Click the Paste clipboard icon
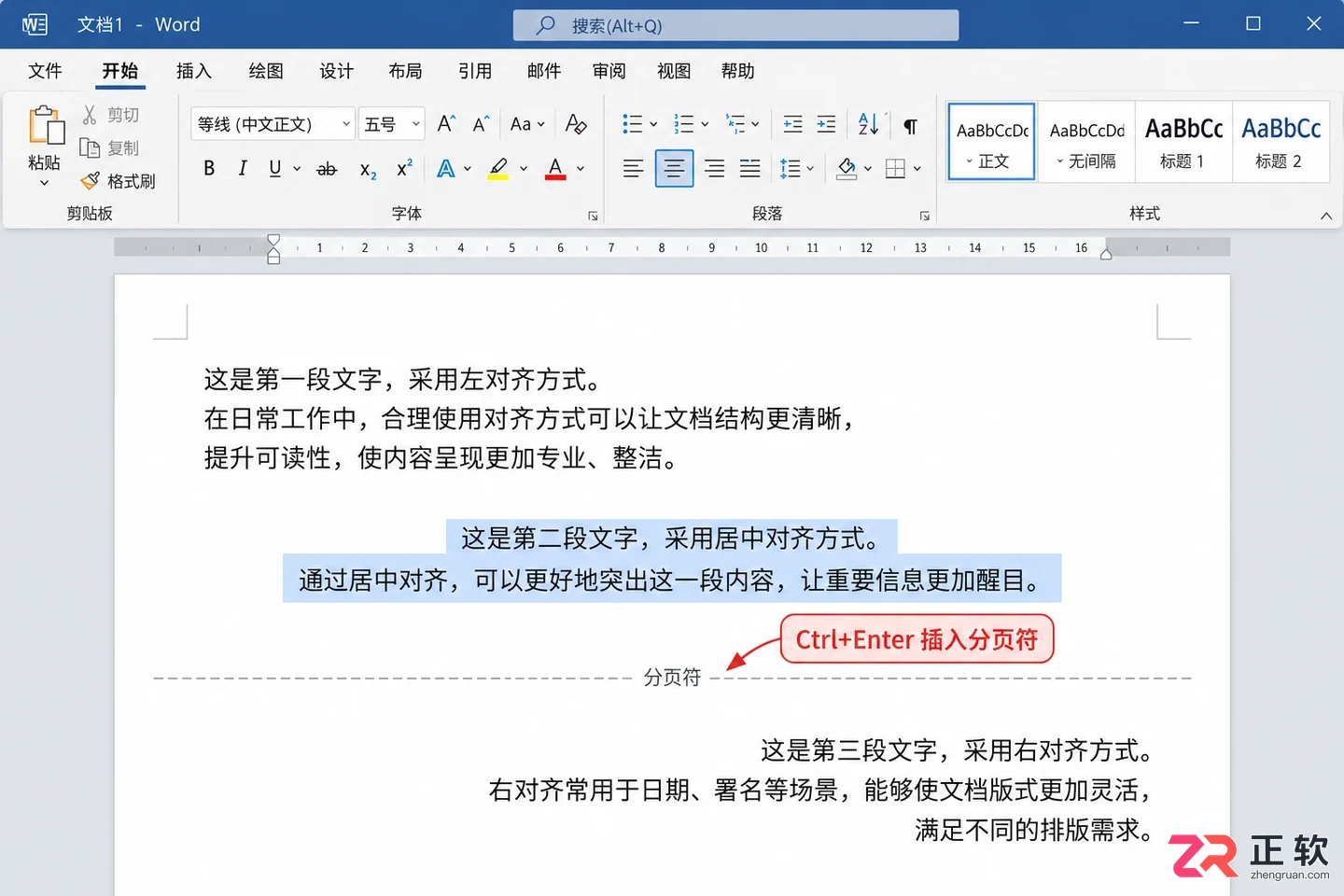This screenshot has height=896, width=1344. point(45,126)
